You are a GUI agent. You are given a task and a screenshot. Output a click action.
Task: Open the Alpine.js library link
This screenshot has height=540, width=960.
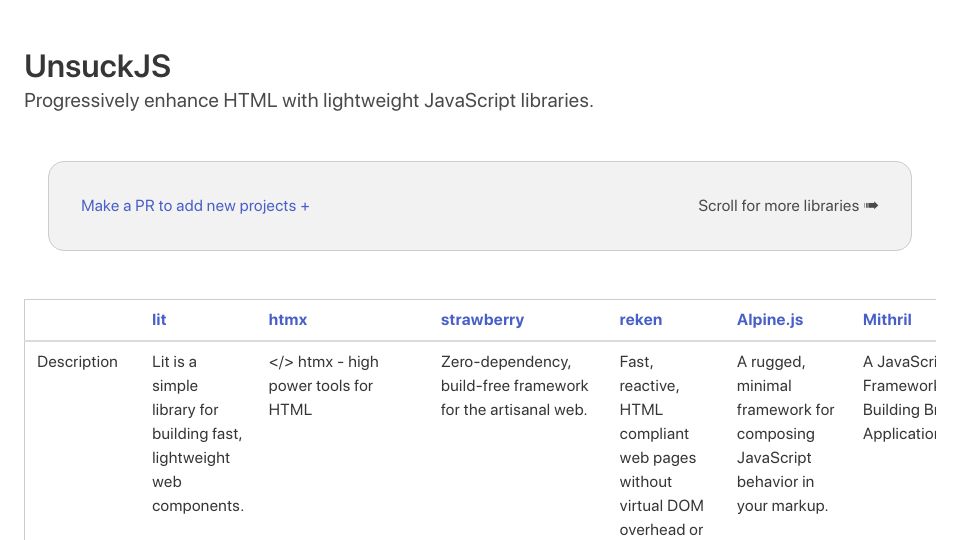[770, 320]
